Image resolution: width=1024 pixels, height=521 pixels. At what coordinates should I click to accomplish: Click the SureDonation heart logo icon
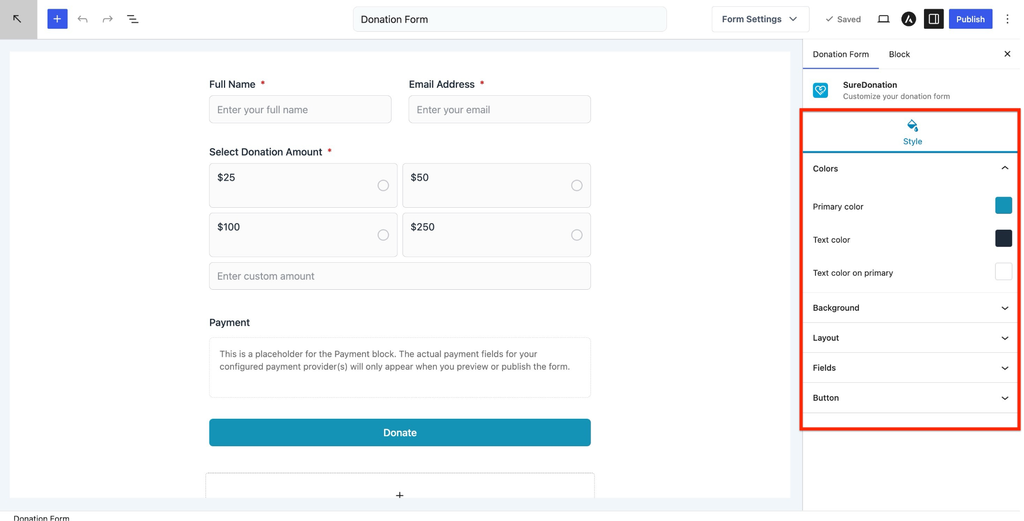820,90
